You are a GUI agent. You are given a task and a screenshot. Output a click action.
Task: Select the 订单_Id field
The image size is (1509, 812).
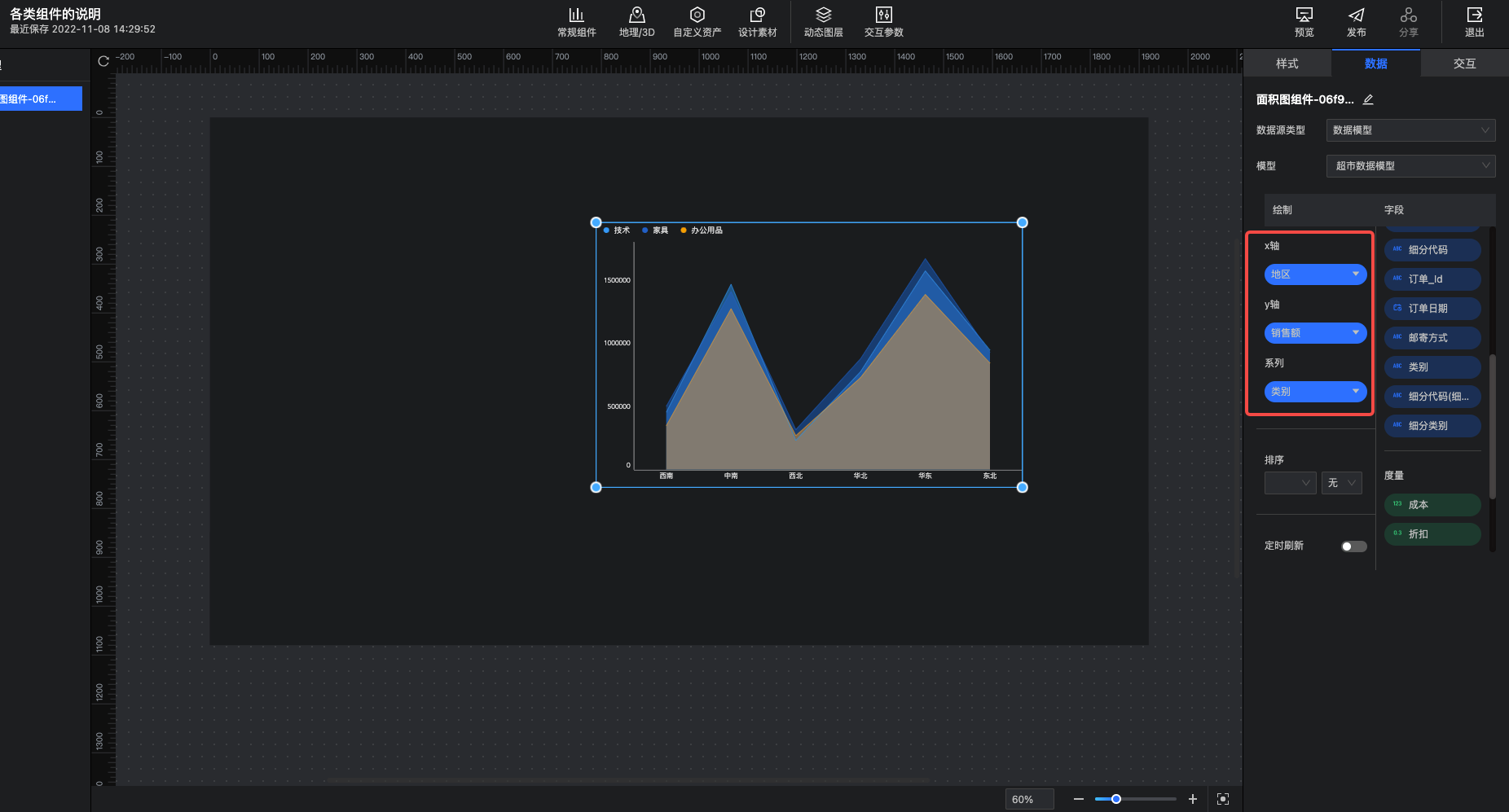coord(1432,279)
